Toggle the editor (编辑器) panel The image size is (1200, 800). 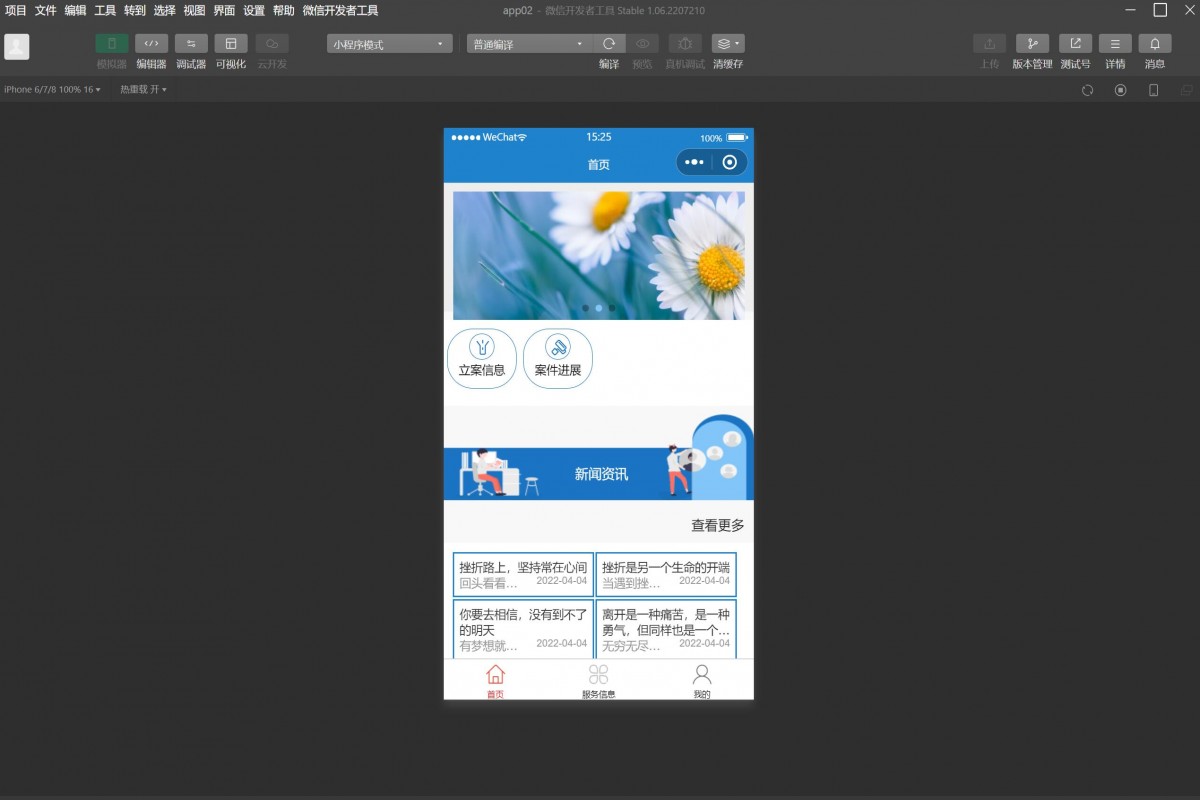(x=151, y=44)
